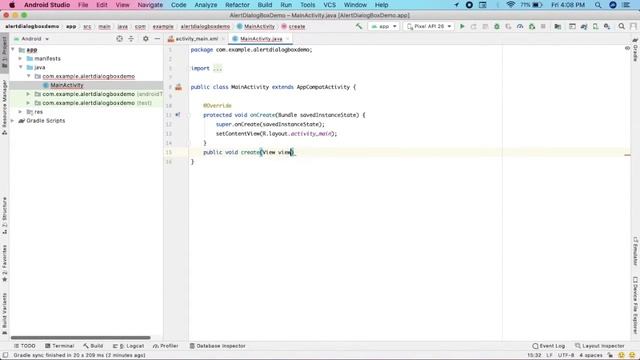Click the override gutter icon beside onCreate
The image size is (640, 360).
(178, 115)
